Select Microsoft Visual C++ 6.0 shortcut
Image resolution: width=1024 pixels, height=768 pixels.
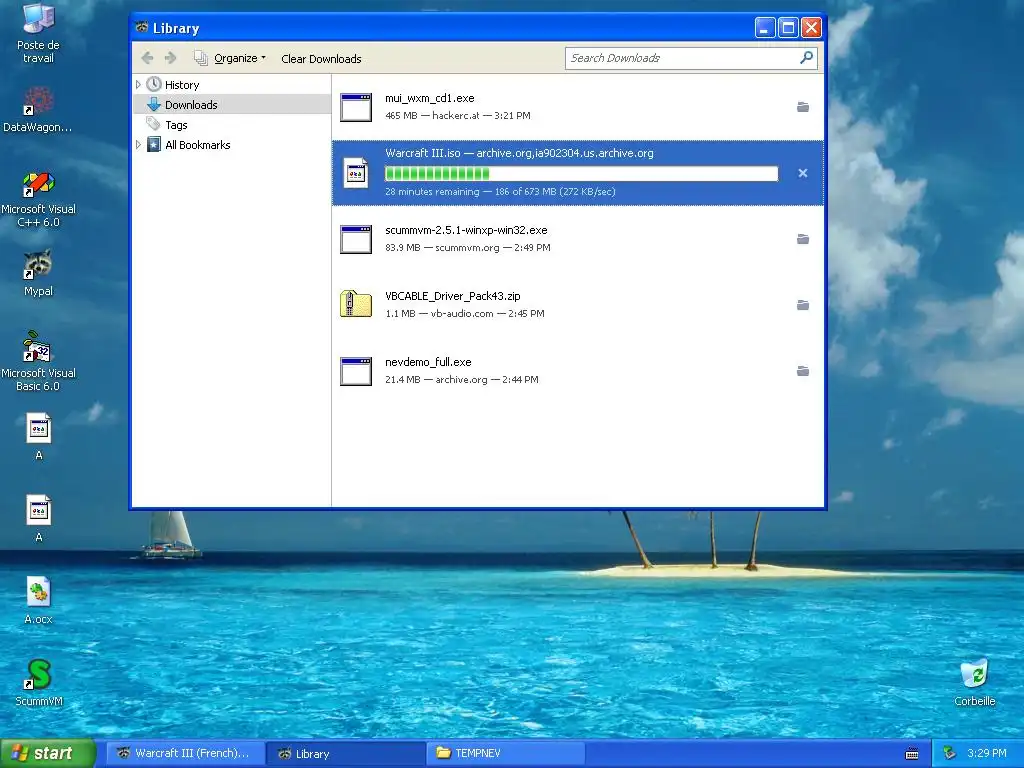pyautogui.click(x=38, y=198)
